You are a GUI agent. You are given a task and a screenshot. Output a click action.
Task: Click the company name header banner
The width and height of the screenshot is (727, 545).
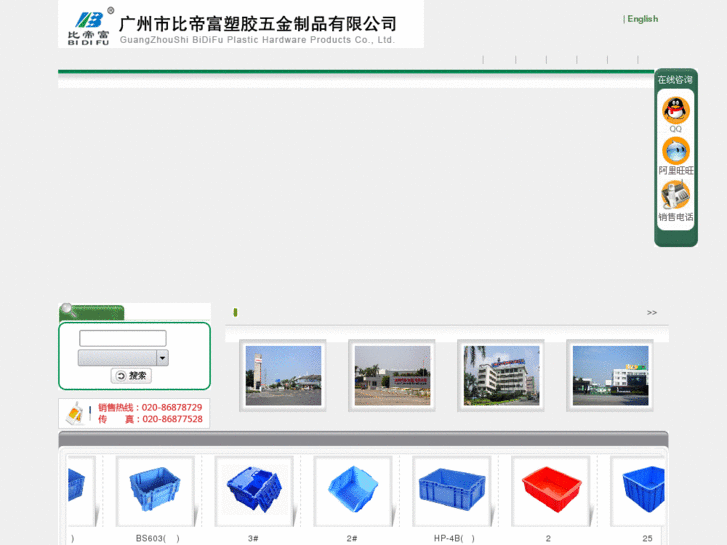[241, 24]
